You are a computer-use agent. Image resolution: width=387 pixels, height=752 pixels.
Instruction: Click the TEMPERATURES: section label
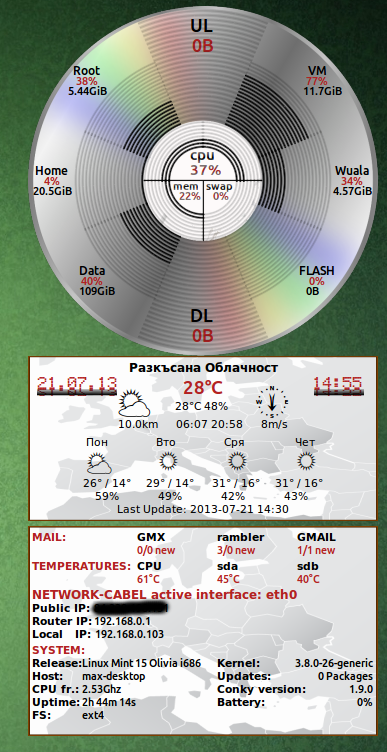coord(82,566)
